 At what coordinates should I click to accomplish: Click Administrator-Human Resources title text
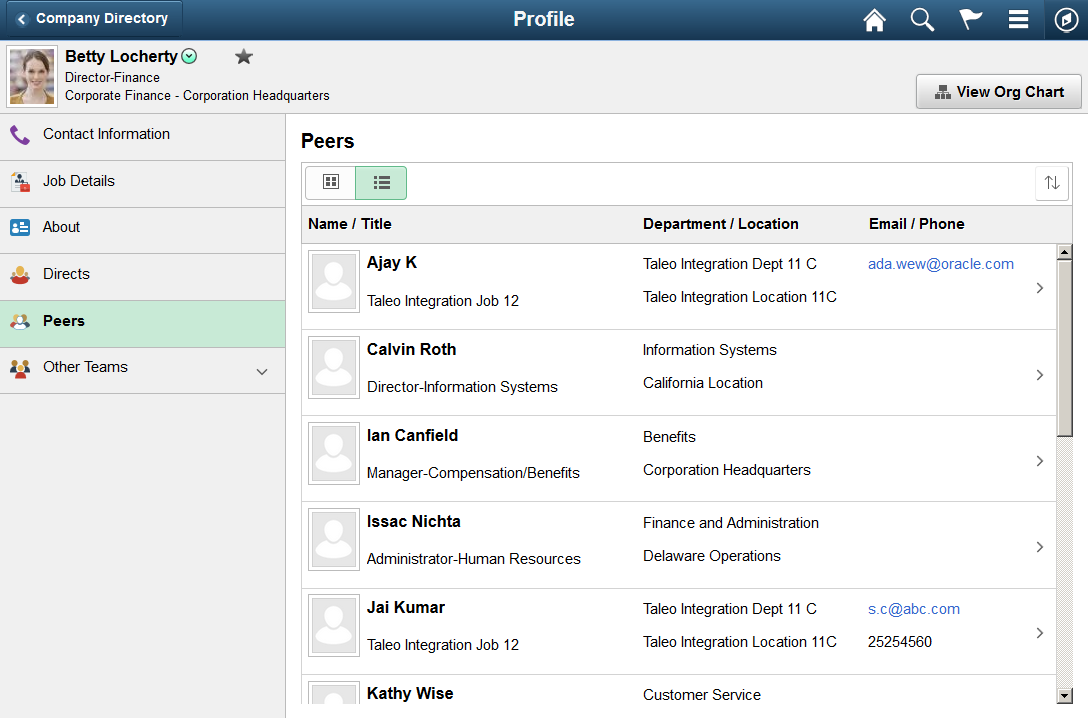click(x=474, y=559)
